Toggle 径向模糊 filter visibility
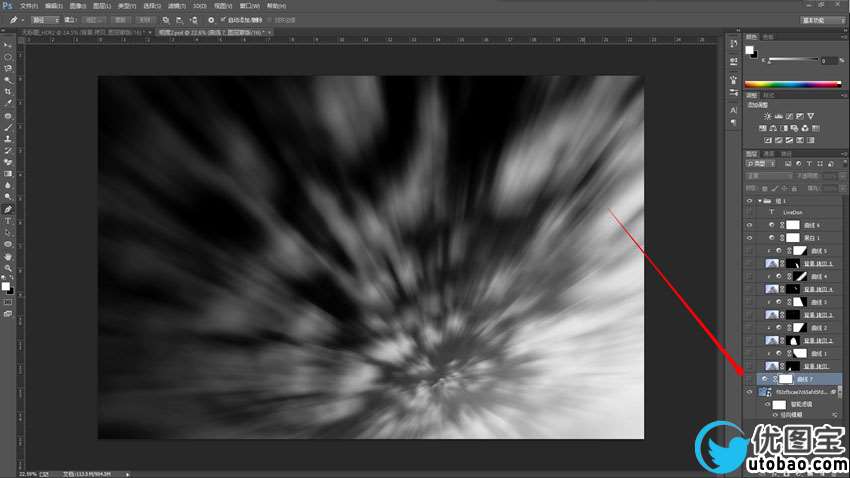850x478 pixels. pos(775,415)
